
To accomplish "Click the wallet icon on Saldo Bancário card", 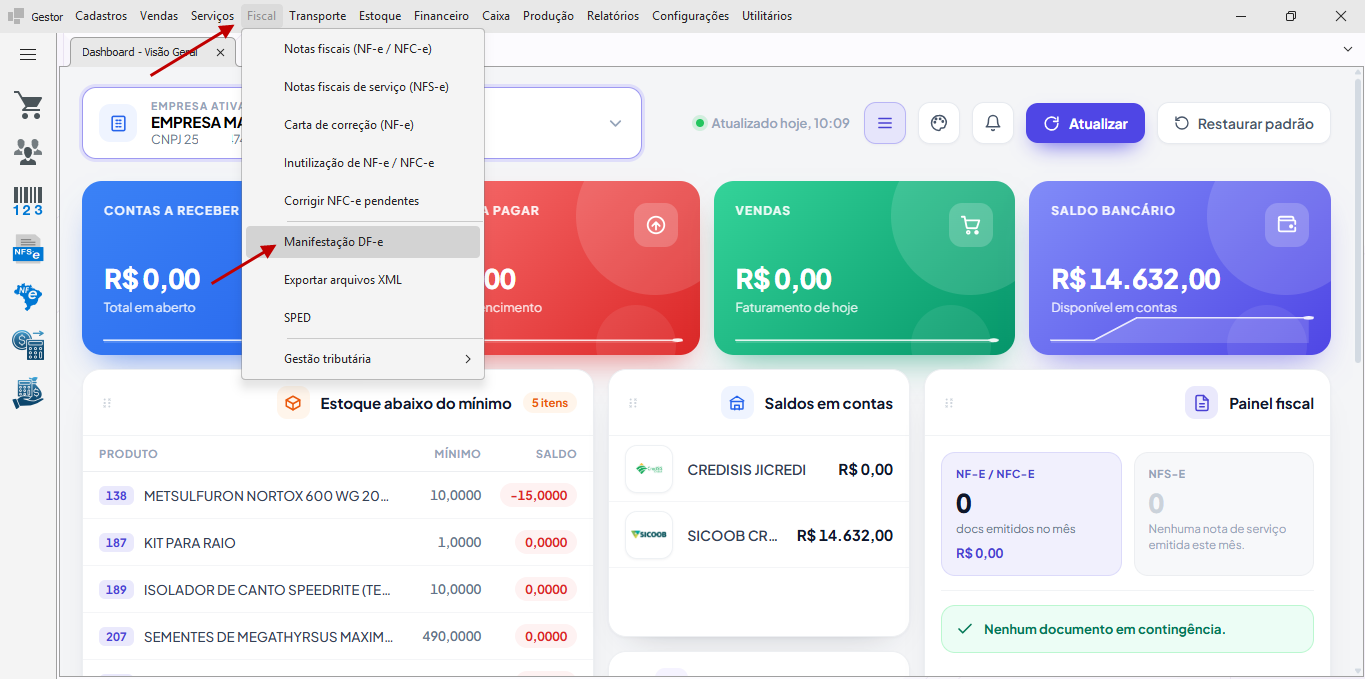I will pyautogui.click(x=1286, y=225).
